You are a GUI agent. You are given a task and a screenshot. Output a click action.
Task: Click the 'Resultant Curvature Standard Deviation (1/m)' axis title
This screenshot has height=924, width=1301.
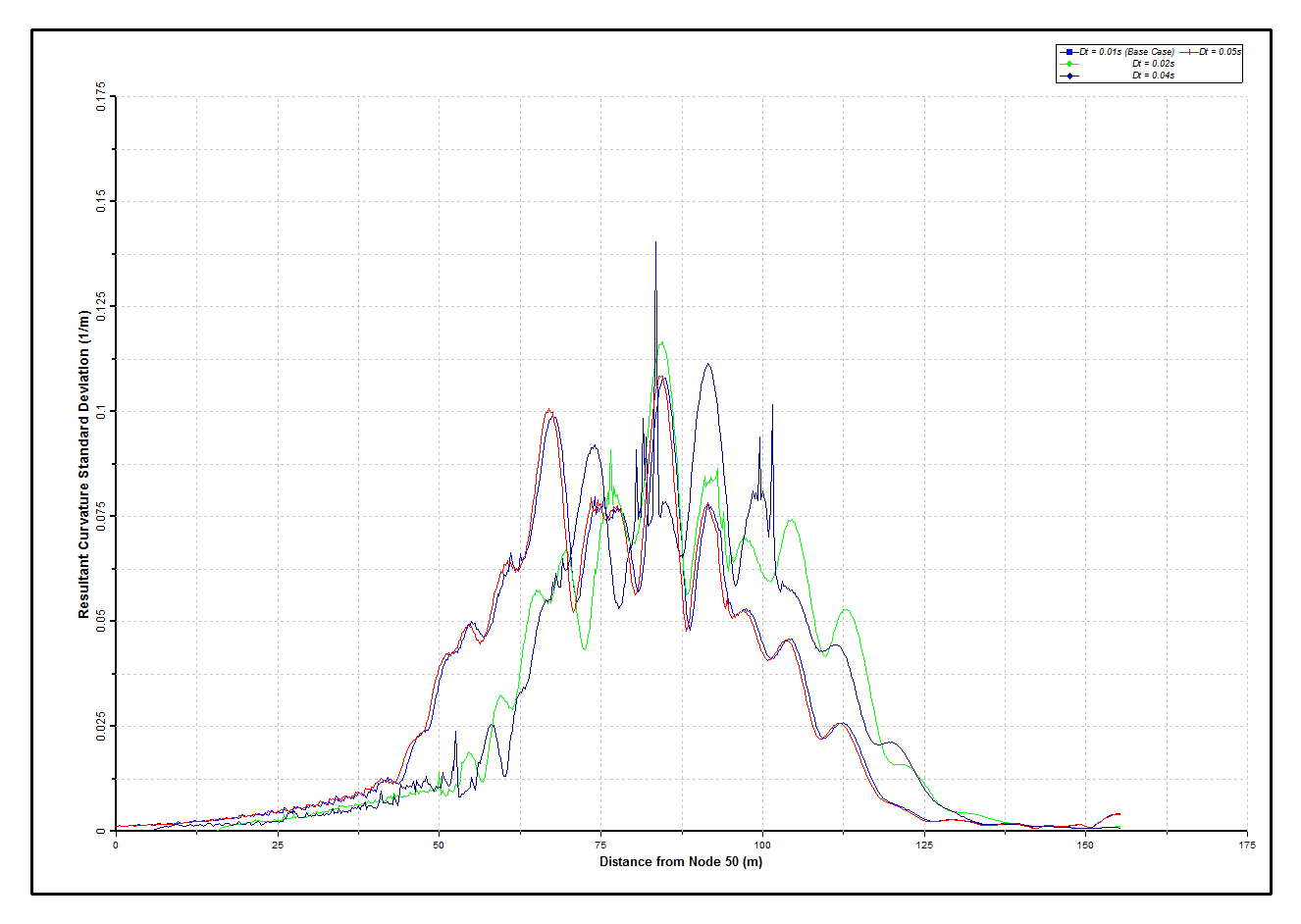[84, 464]
